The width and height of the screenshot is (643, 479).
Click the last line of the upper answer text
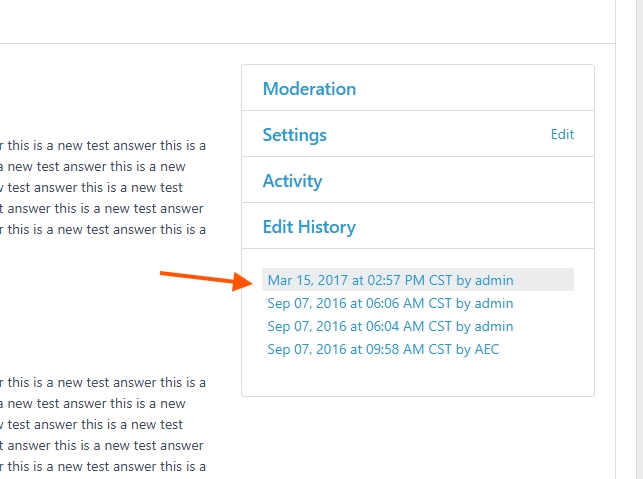104,229
